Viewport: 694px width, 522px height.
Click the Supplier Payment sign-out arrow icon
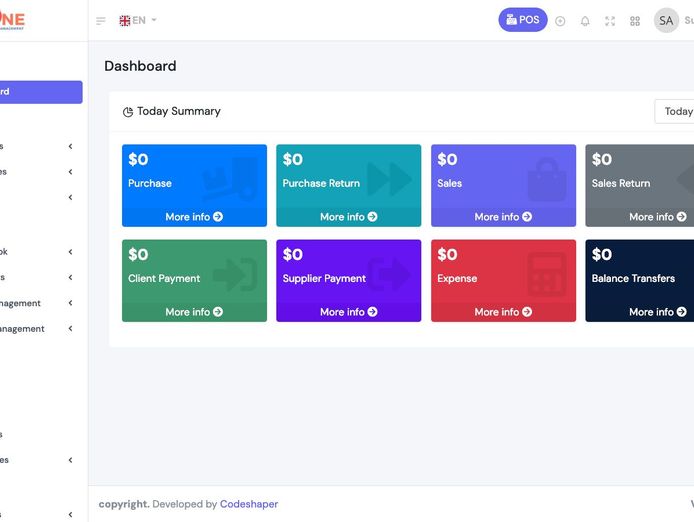pos(389,275)
